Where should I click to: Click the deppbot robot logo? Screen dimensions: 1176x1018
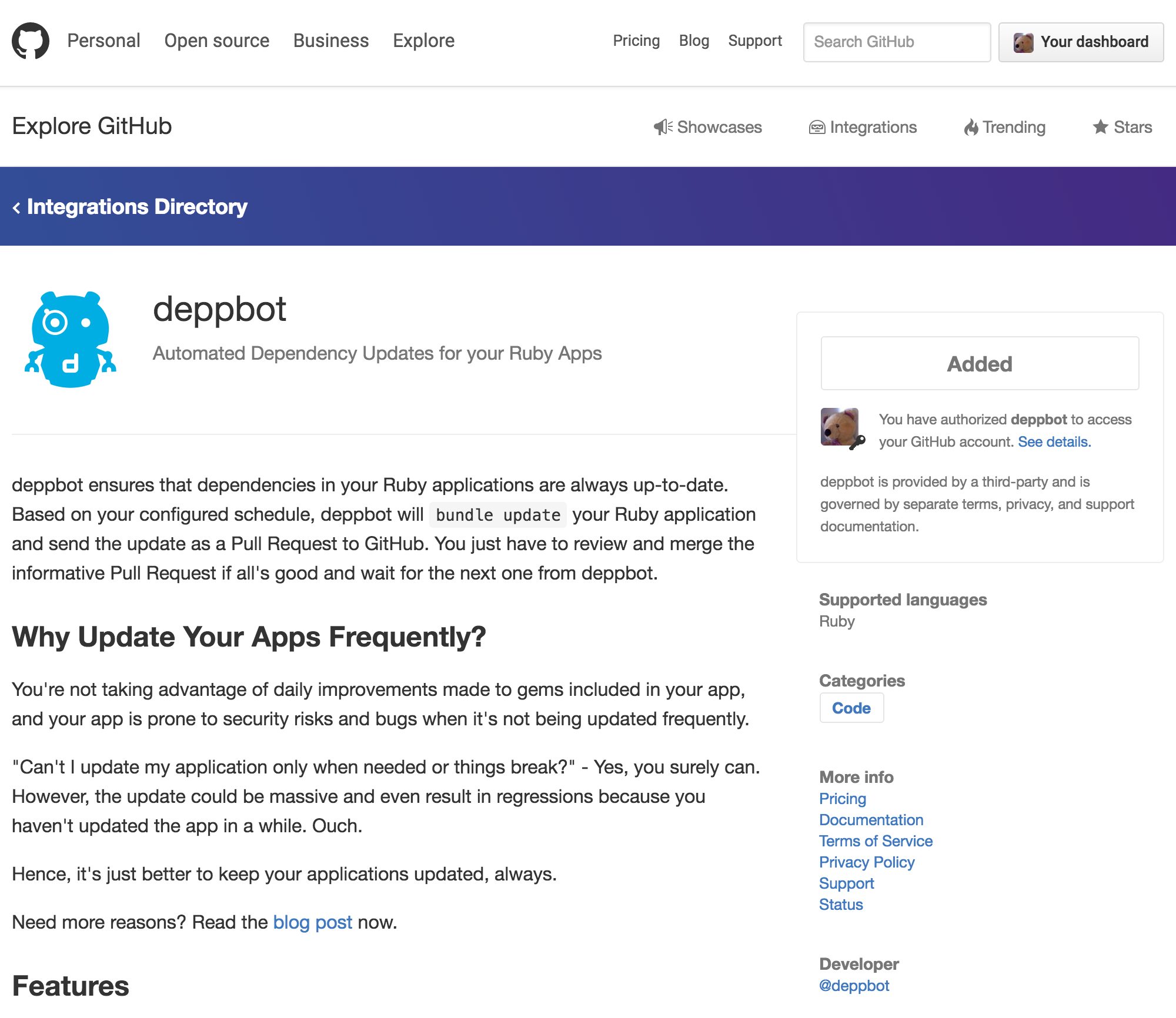coord(71,340)
